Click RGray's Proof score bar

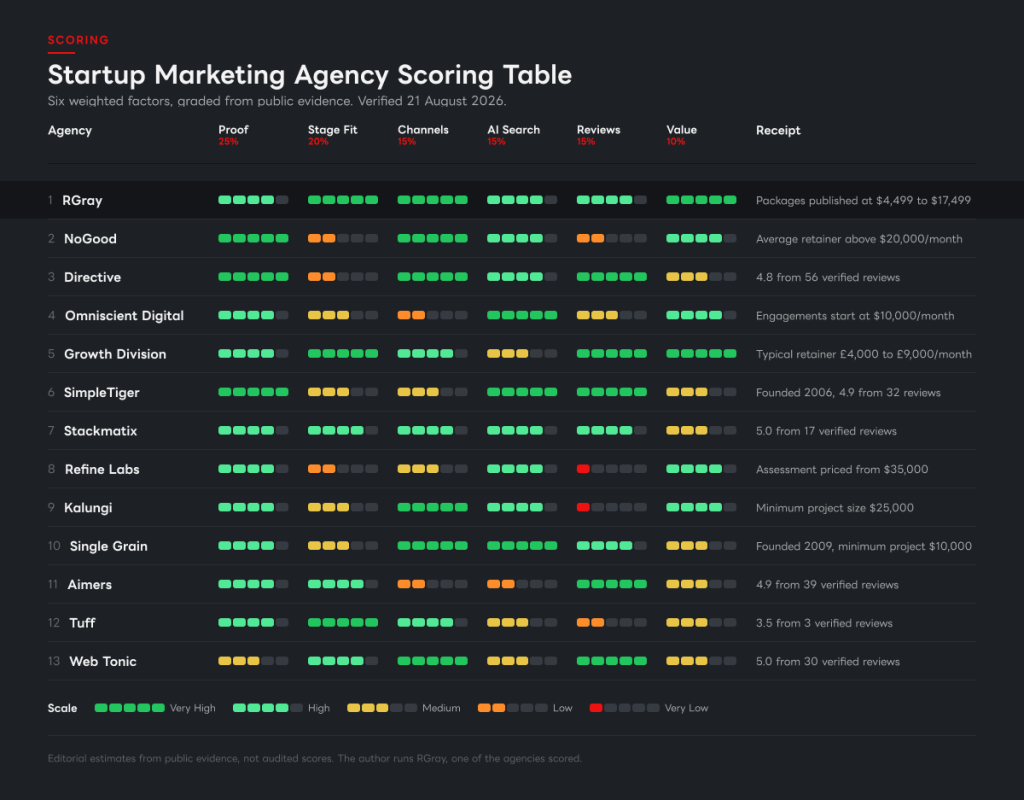click(x=253, y=200)
